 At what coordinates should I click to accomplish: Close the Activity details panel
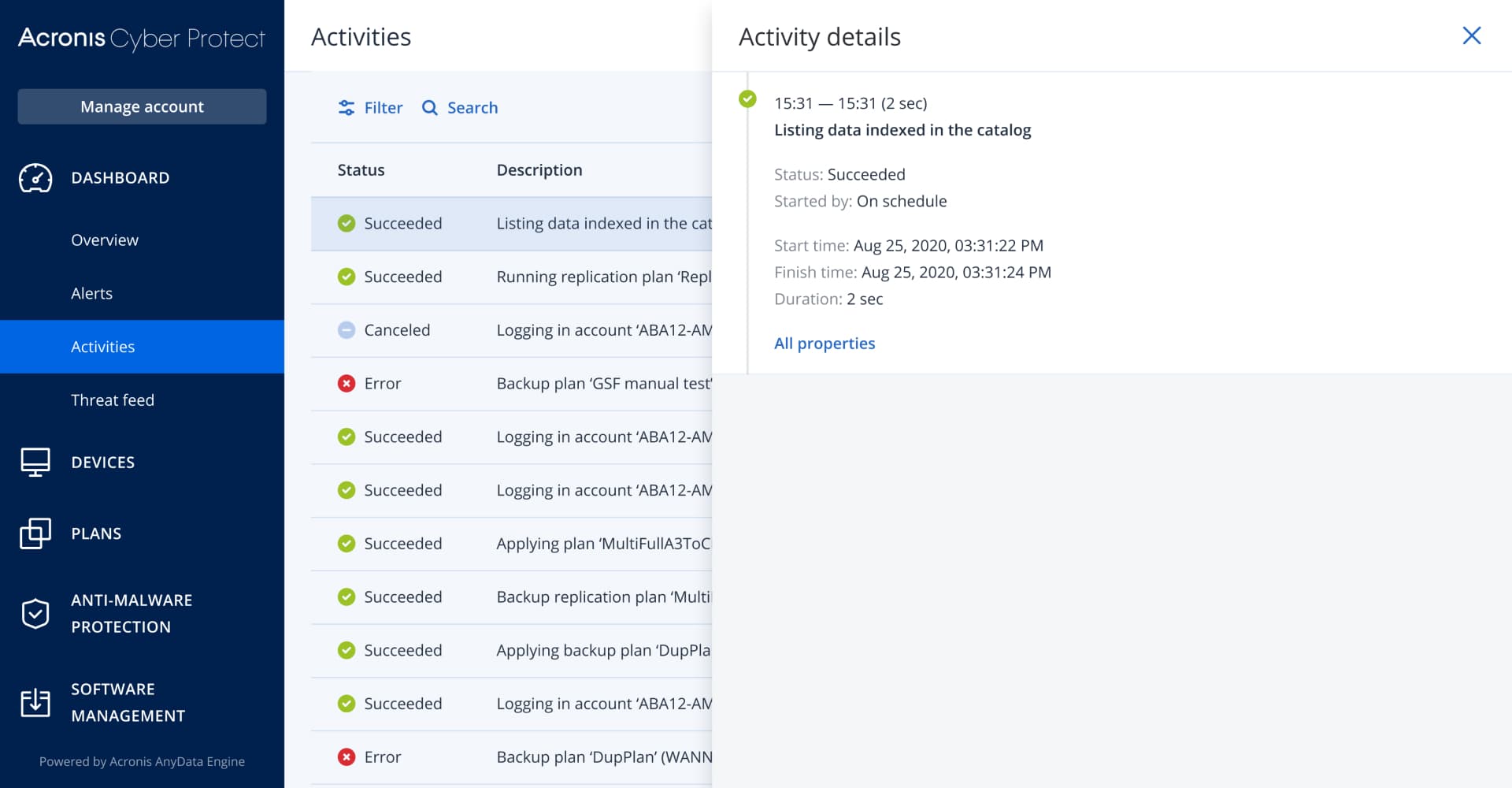[1472, 35]
